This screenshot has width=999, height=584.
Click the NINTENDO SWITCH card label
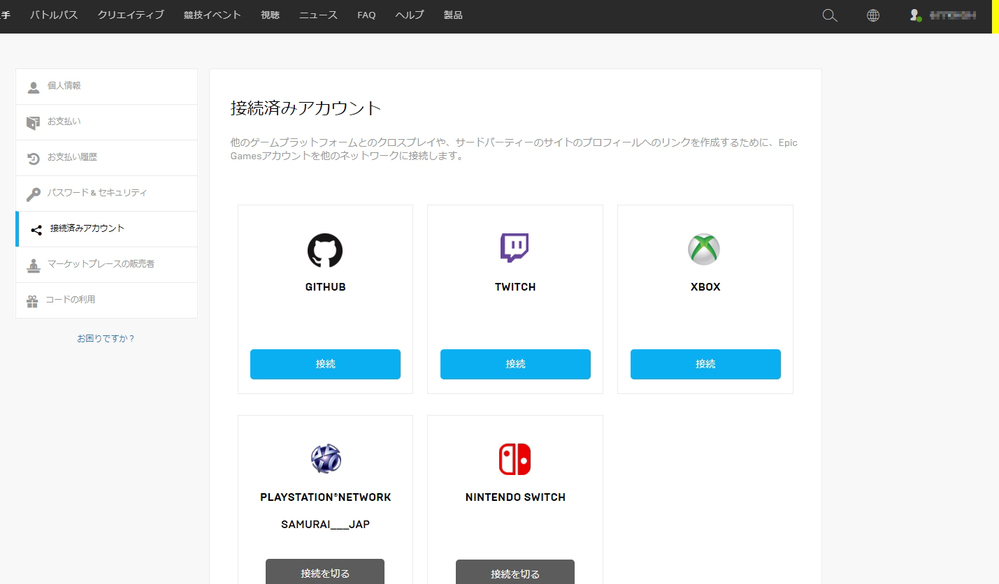point(515,497)
